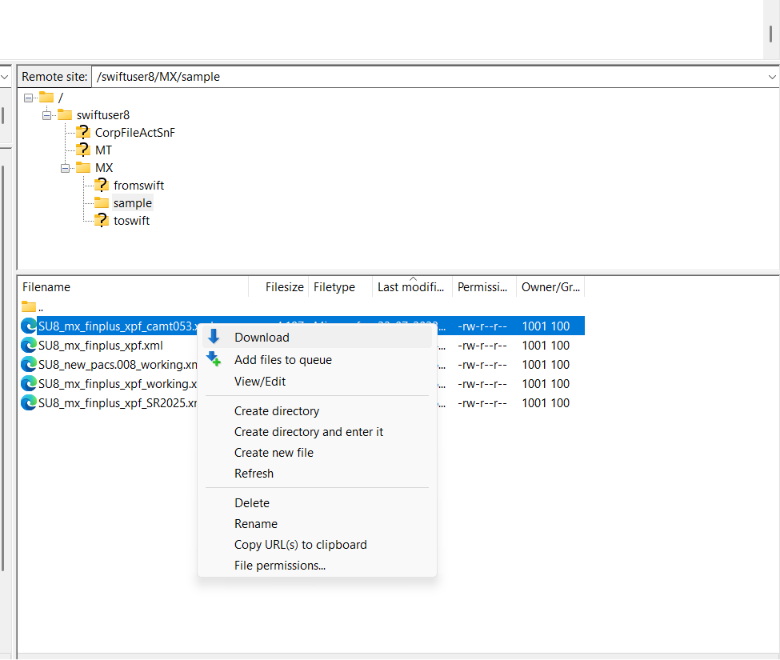Click the Add files to queue icon
The width and height of the screenshot is (780, 660).
[214, 359]
